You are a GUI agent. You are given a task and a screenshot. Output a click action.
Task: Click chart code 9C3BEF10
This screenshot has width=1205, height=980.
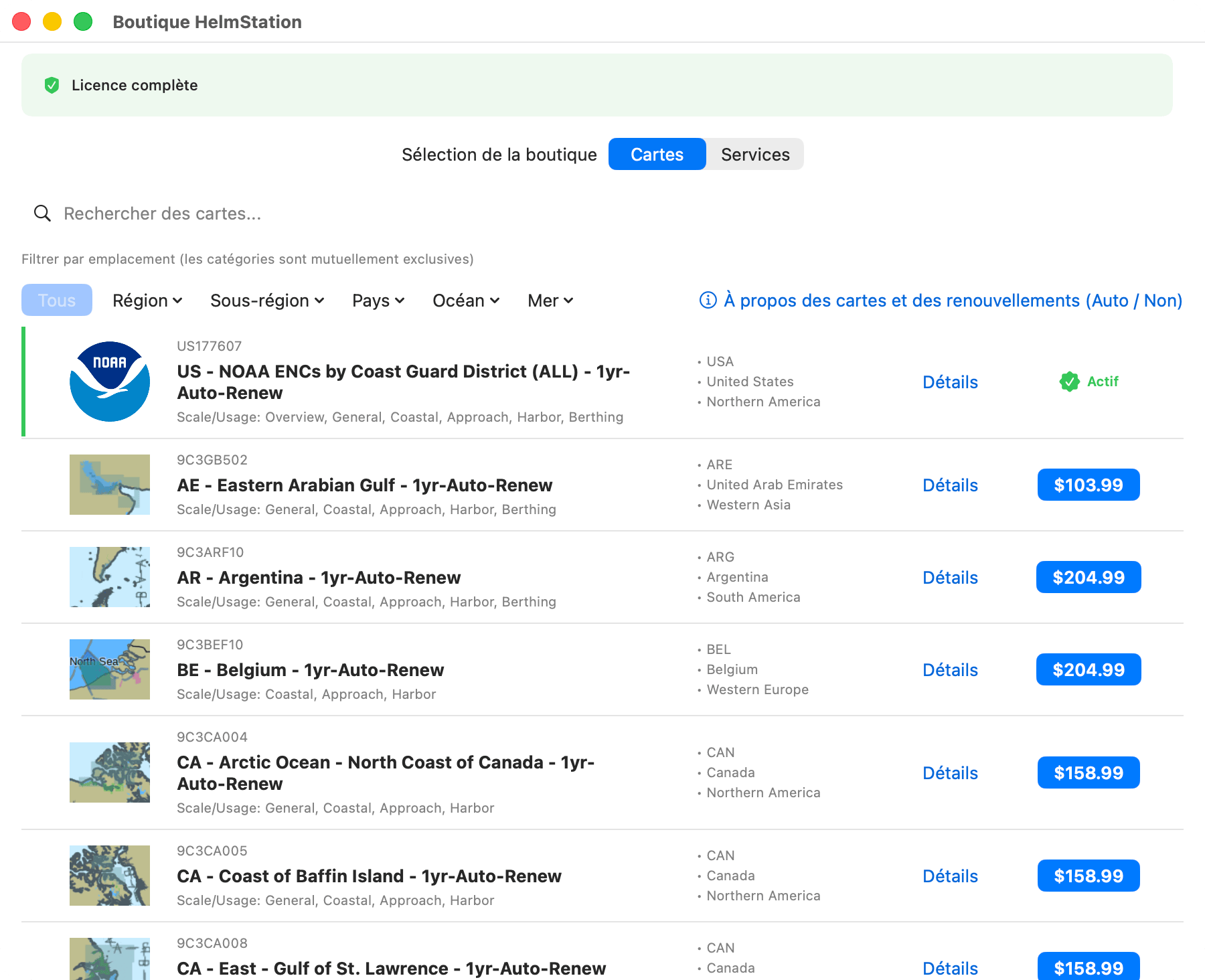[x=210, y=645]
